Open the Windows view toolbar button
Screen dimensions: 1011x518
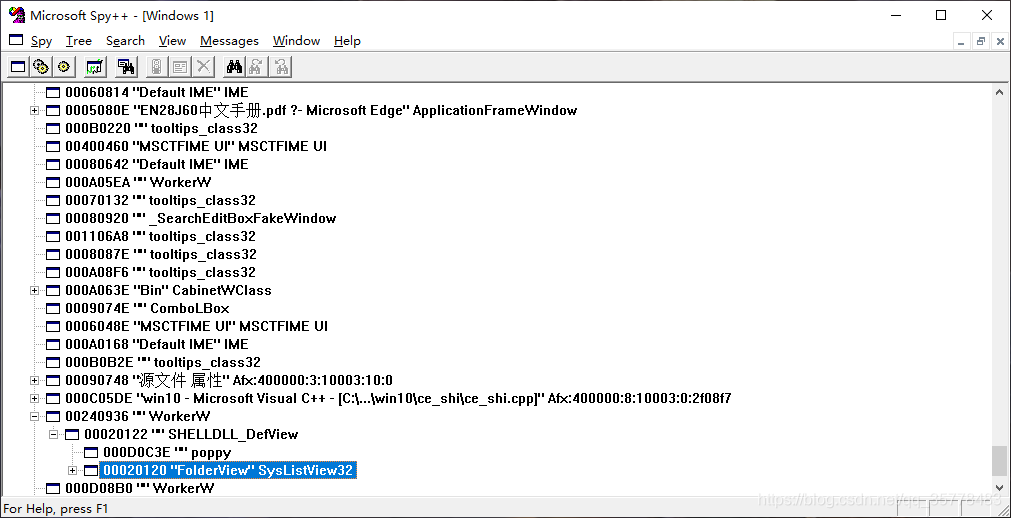[x=19, y=66]
